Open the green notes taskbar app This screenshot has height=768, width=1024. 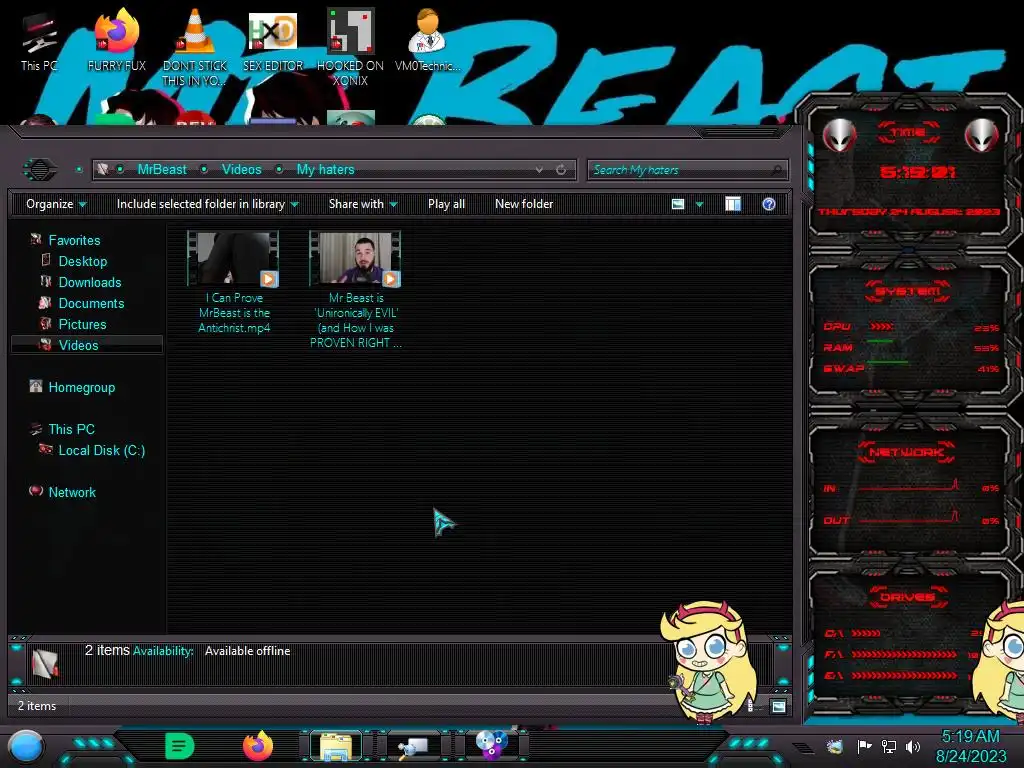[x=179, y=746]
